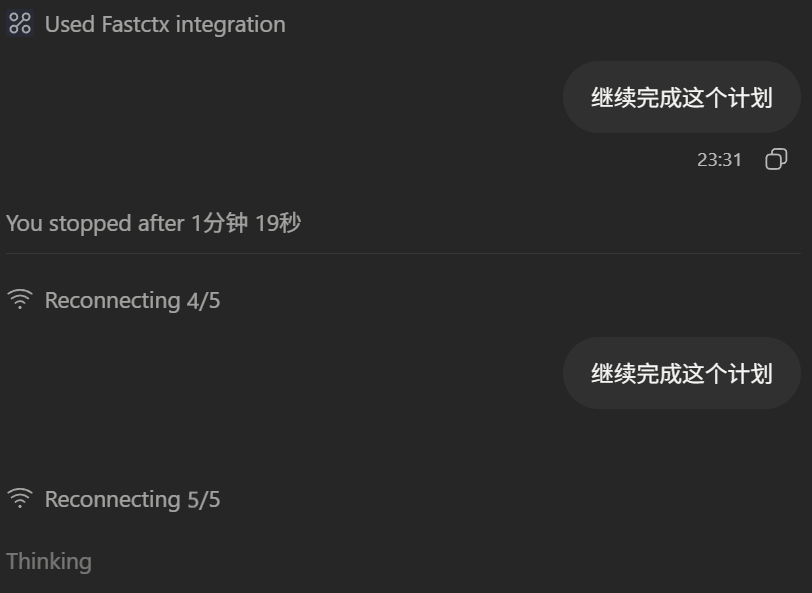Image resolution: width=812 pixels, height=593 pixels.
Task: Select the first 继续完成这个计划 message bubble
Action: (x=682, y=97)
